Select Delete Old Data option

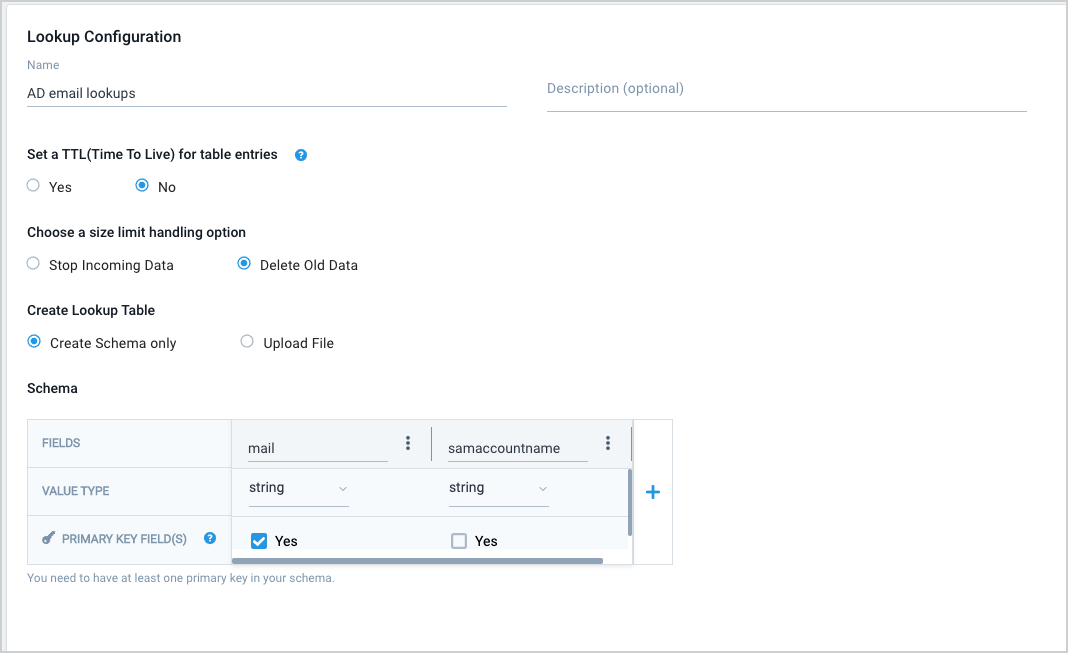pos(244,263)
